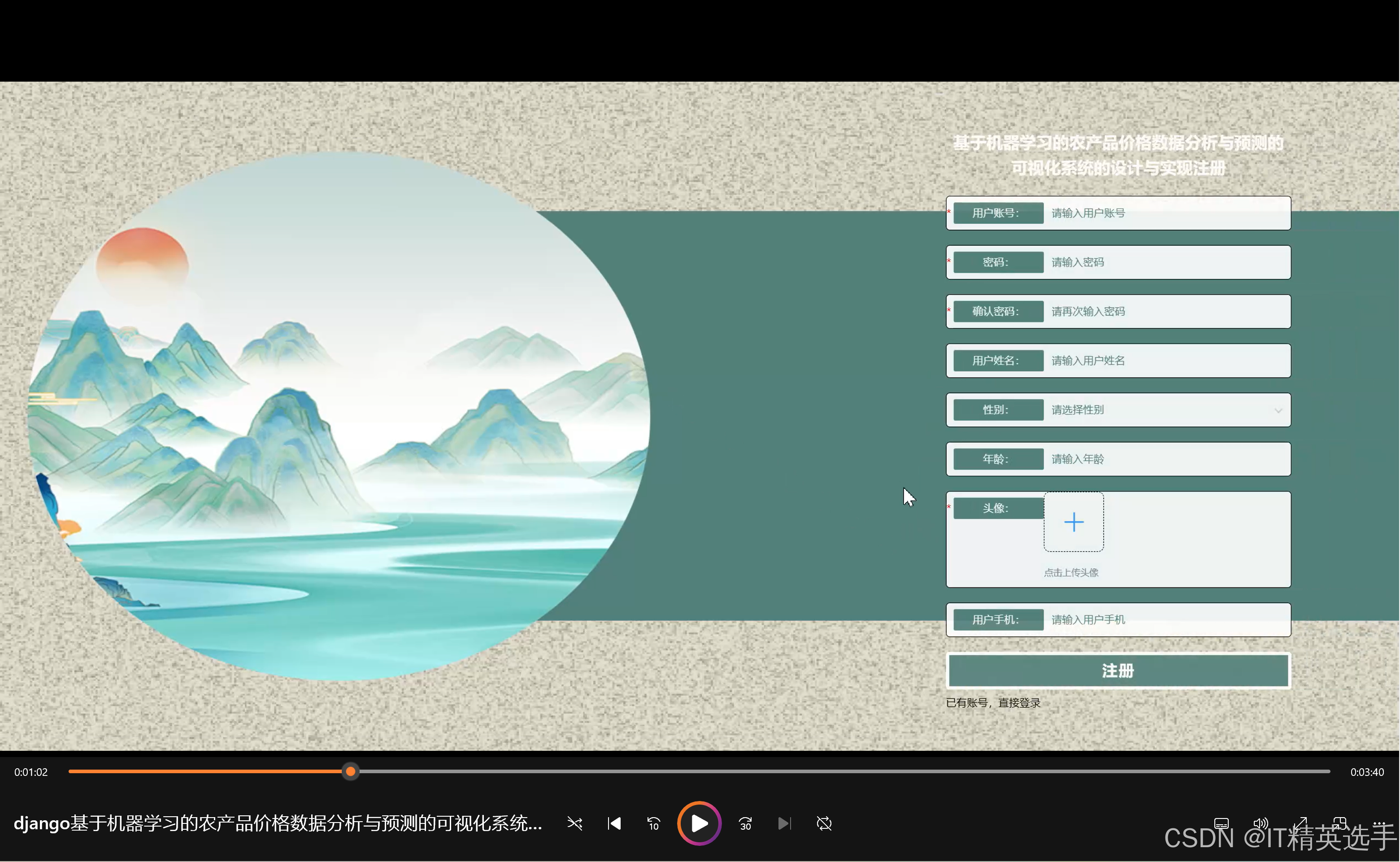The height and width of the screenshot is (862, 1400).
Task: Click the 点击上传头像 hint text
Action: tap(1070, 572)
